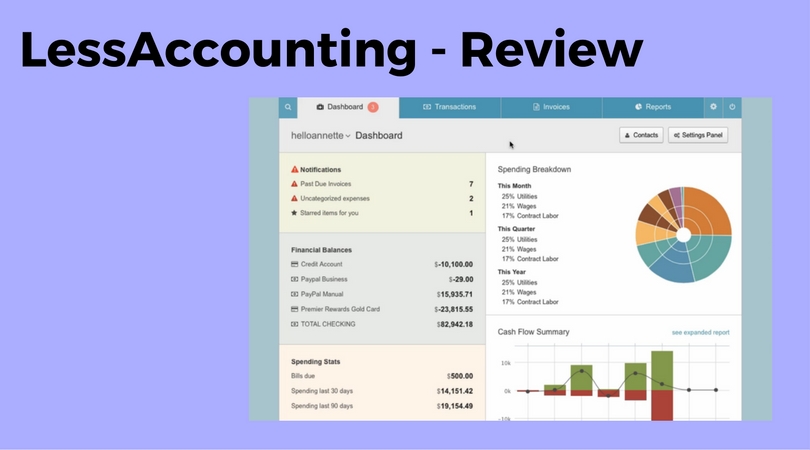The height and width of the screenshot is (450, 810).
Task: Click the TOTAL CHECKING cash icon
Action: 294,324
